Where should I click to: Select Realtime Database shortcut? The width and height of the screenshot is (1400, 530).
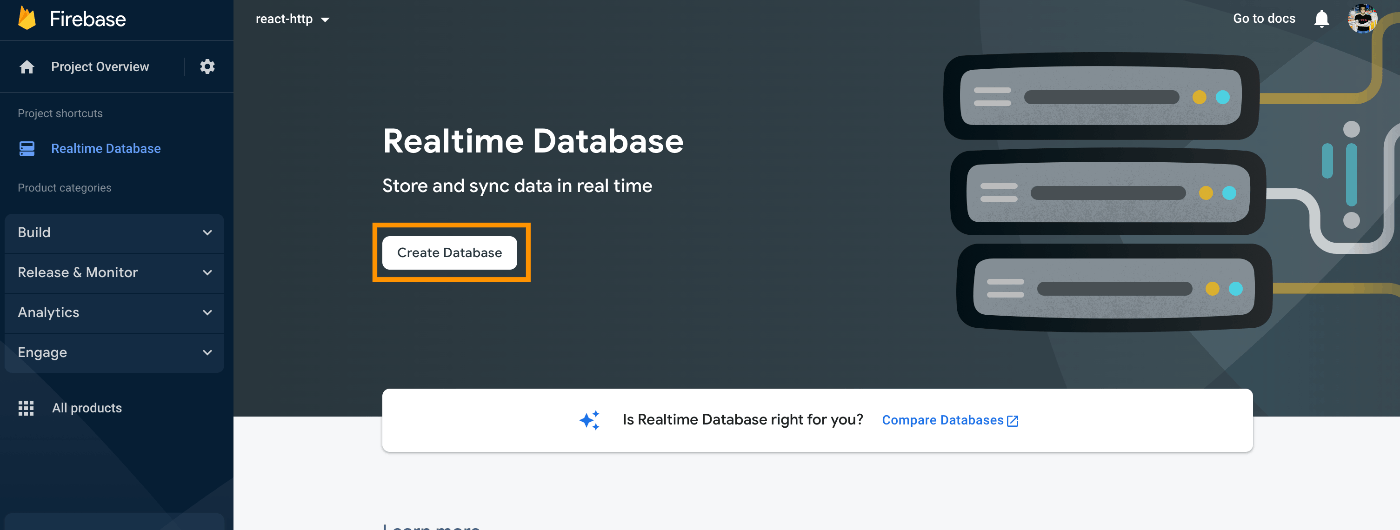coord(106,149)
